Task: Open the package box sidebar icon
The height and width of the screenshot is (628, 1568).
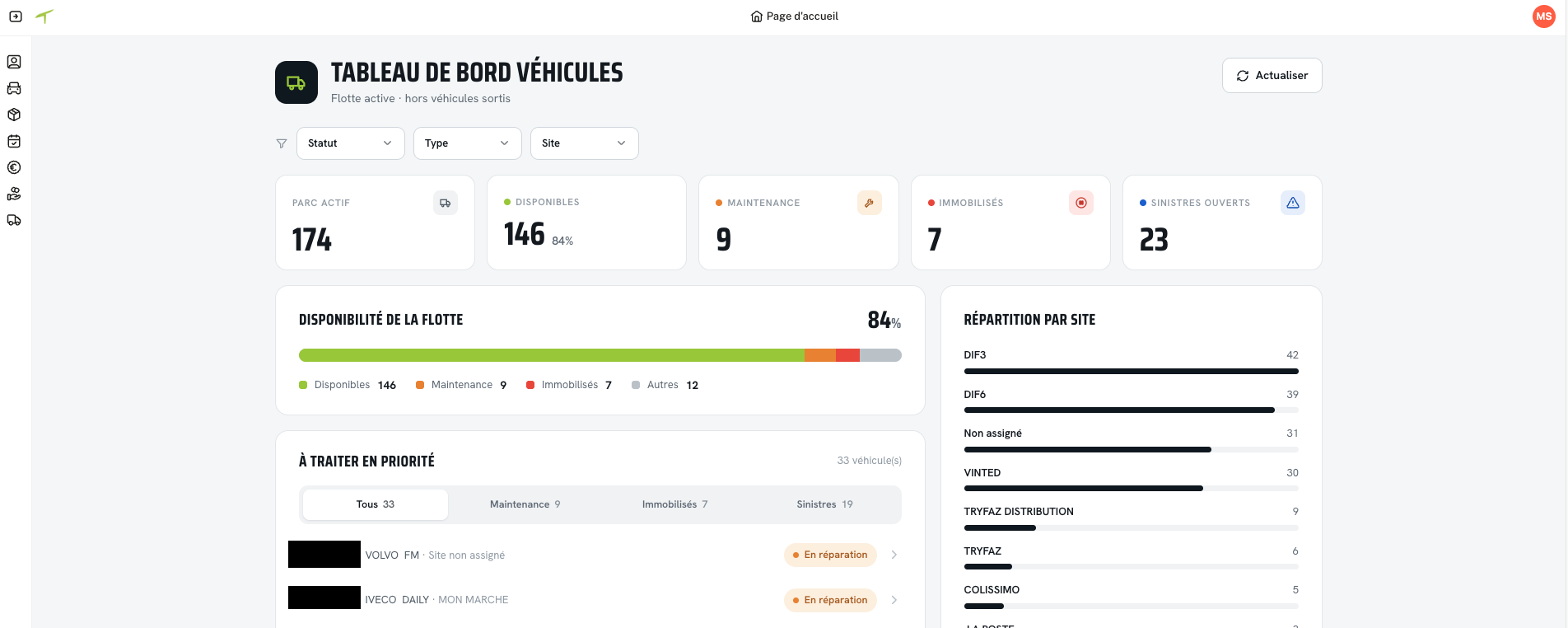Action: (x=14, y=115)
